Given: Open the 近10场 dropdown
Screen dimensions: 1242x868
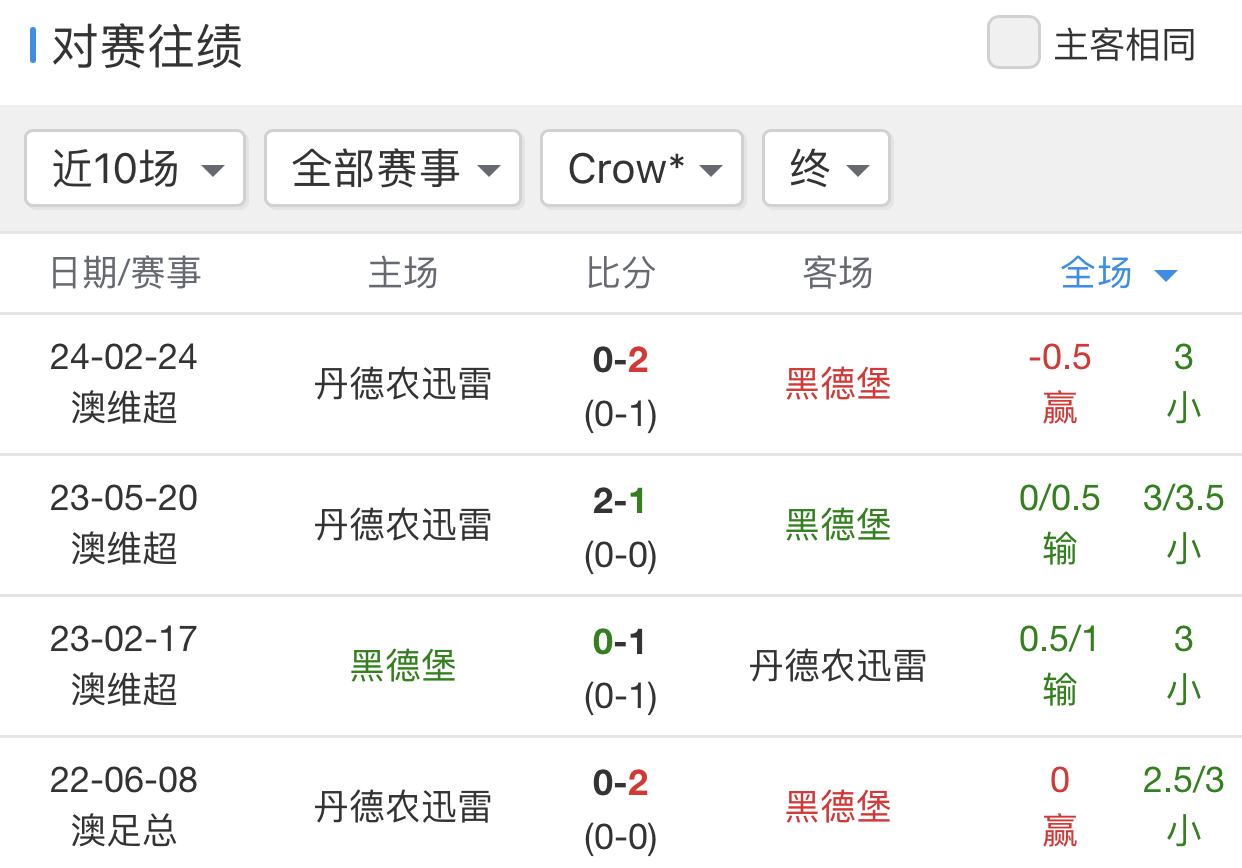Looking at the screenshot, I should 135,169.
